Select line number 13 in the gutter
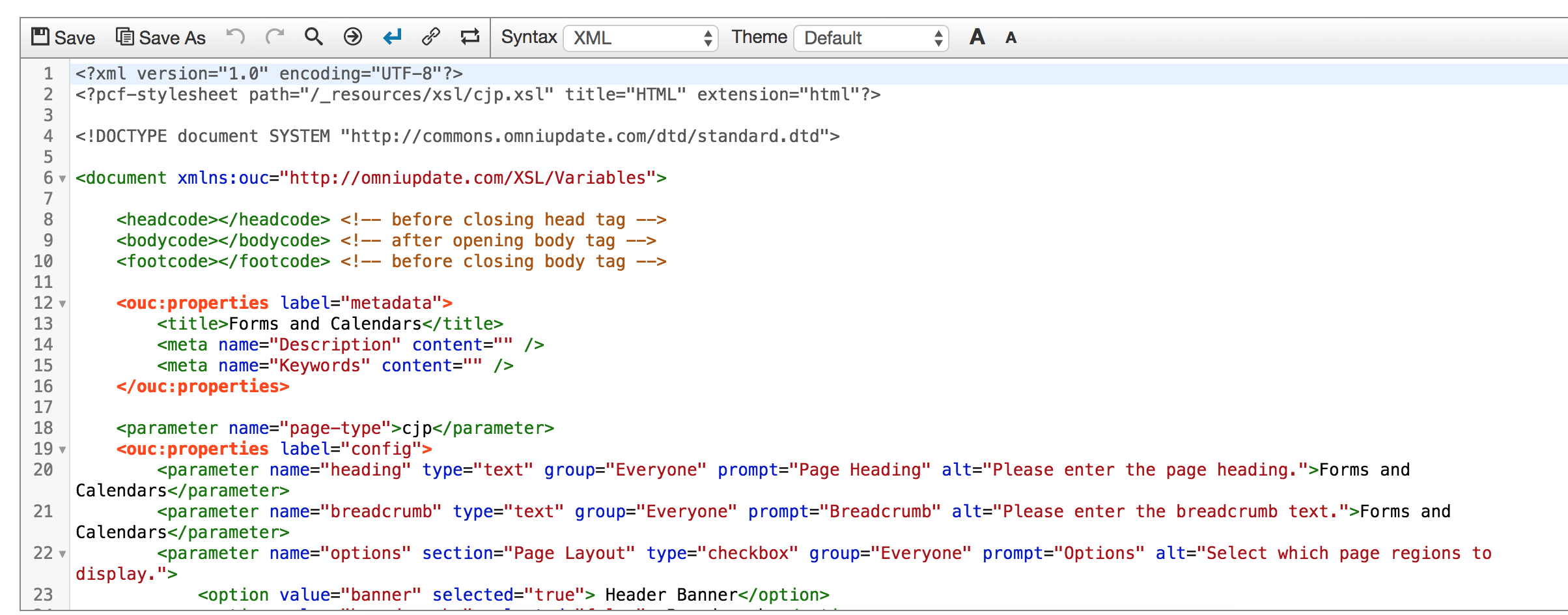This screenshot has height=615, width=1568. pos(43,323)
